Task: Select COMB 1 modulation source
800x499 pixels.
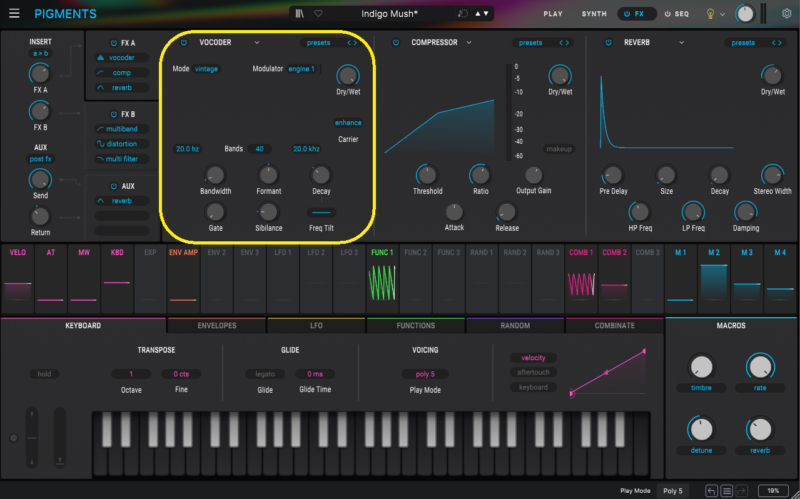Action: 581,279
